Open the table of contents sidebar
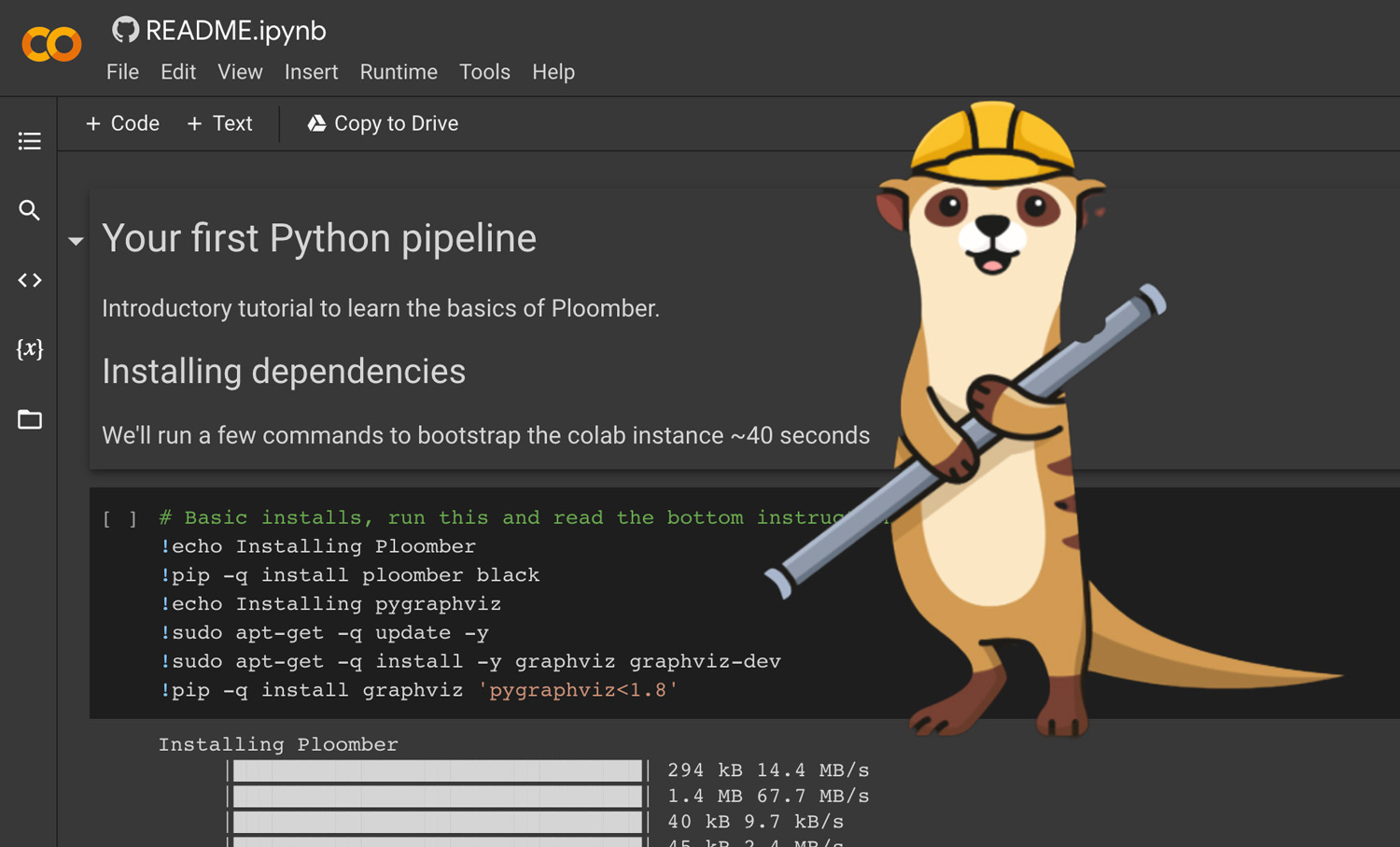 coord(29,141)
